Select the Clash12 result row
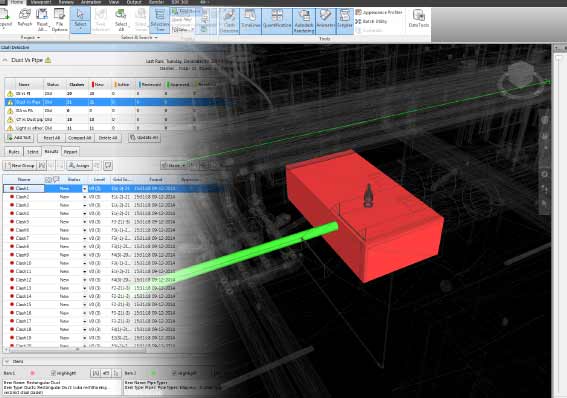The height and width of the screenshot is (398, 567). 90,280
